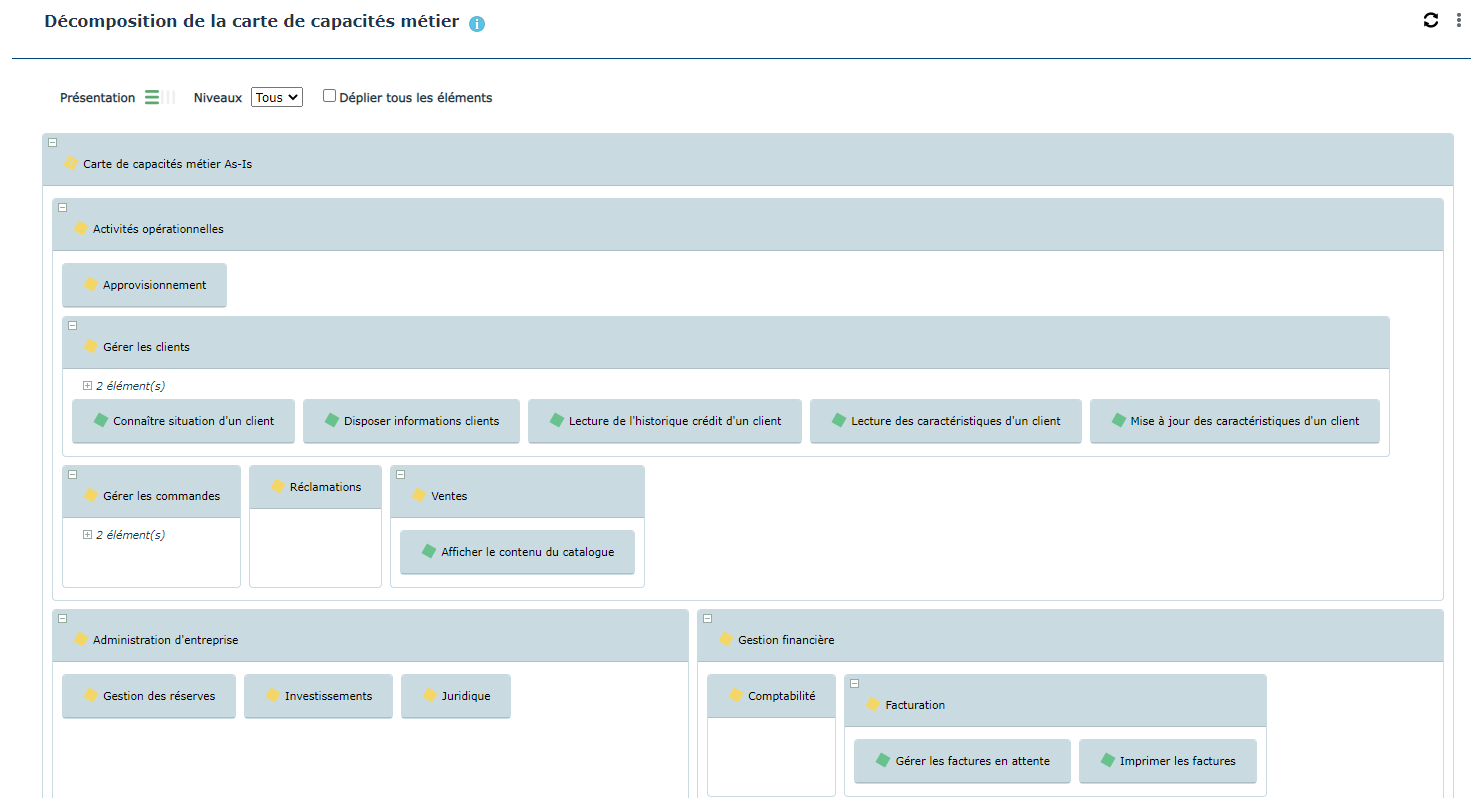Click green icon of Afficher le contenu du catalogue
Screen dimensions: 1471x798
(429, 551)
